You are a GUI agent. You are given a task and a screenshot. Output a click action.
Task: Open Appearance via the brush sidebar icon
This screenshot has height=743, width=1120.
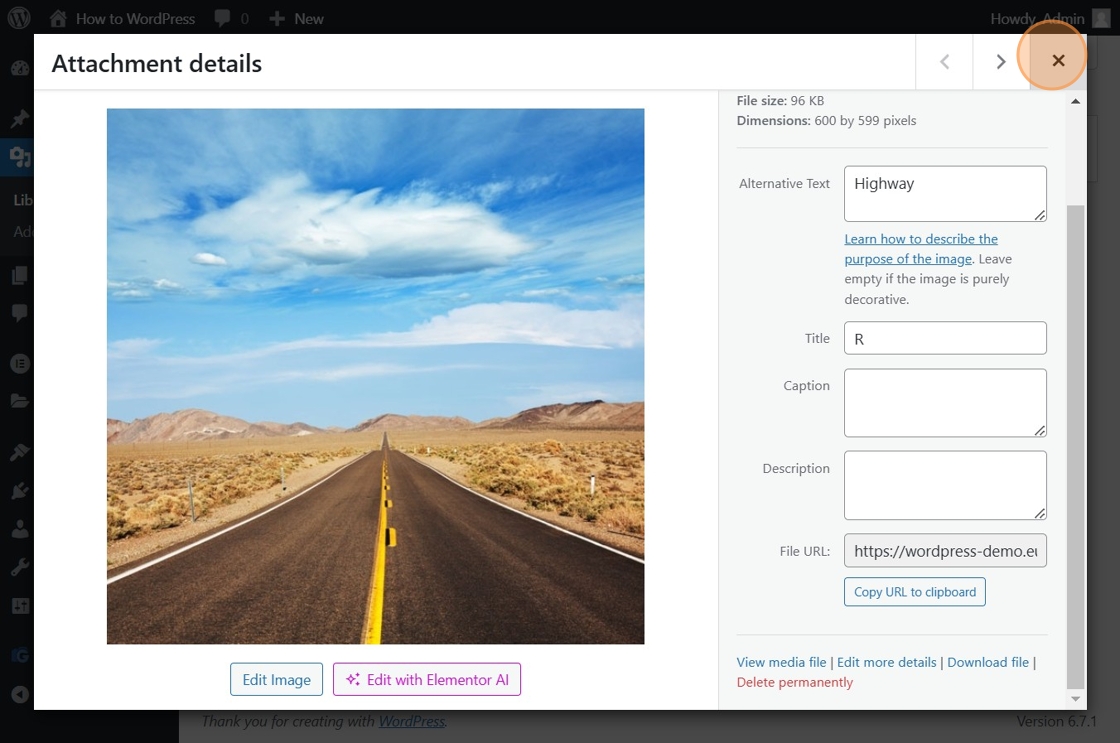click(x=20, y=452)
